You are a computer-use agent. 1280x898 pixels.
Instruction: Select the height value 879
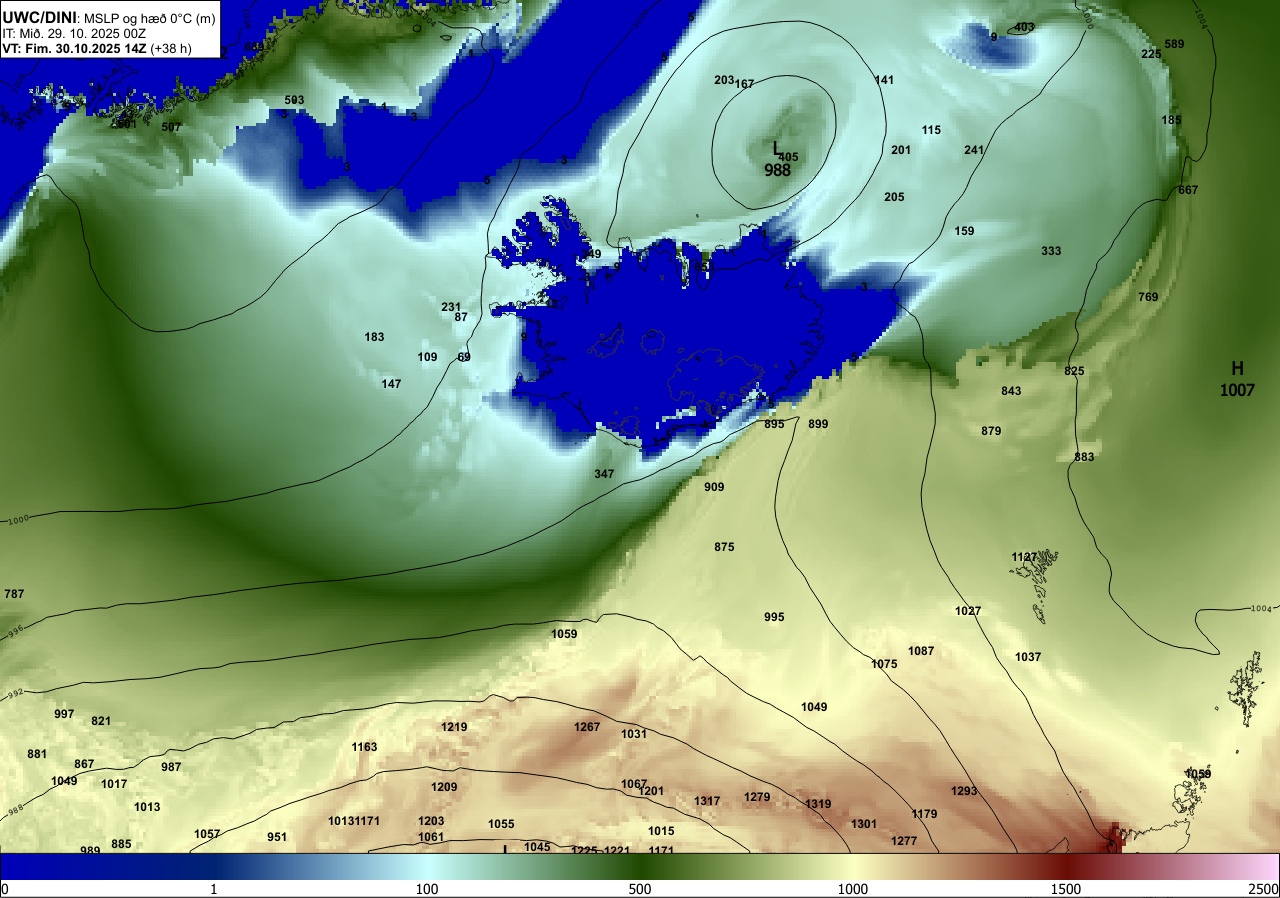[991, 431]
